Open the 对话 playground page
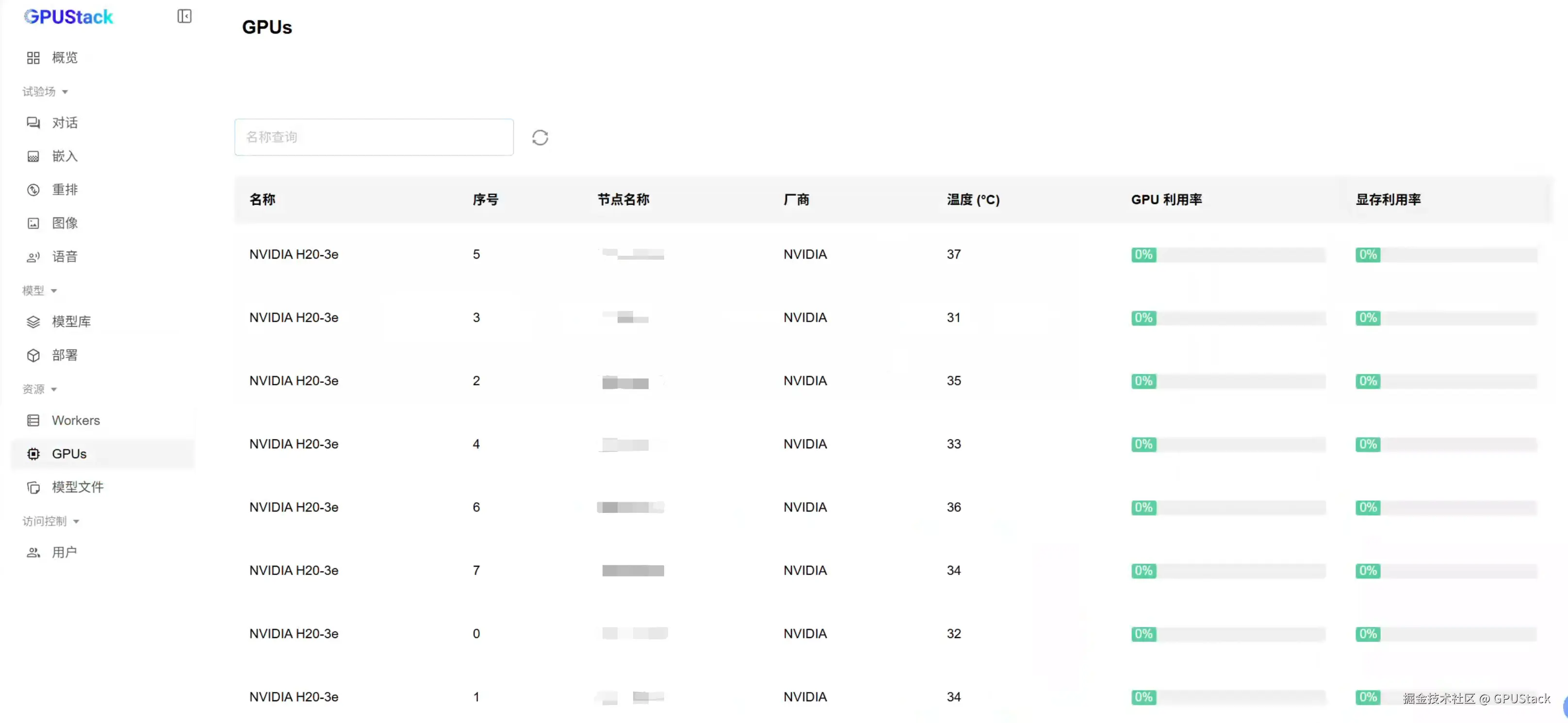 [x=102, y=123]
